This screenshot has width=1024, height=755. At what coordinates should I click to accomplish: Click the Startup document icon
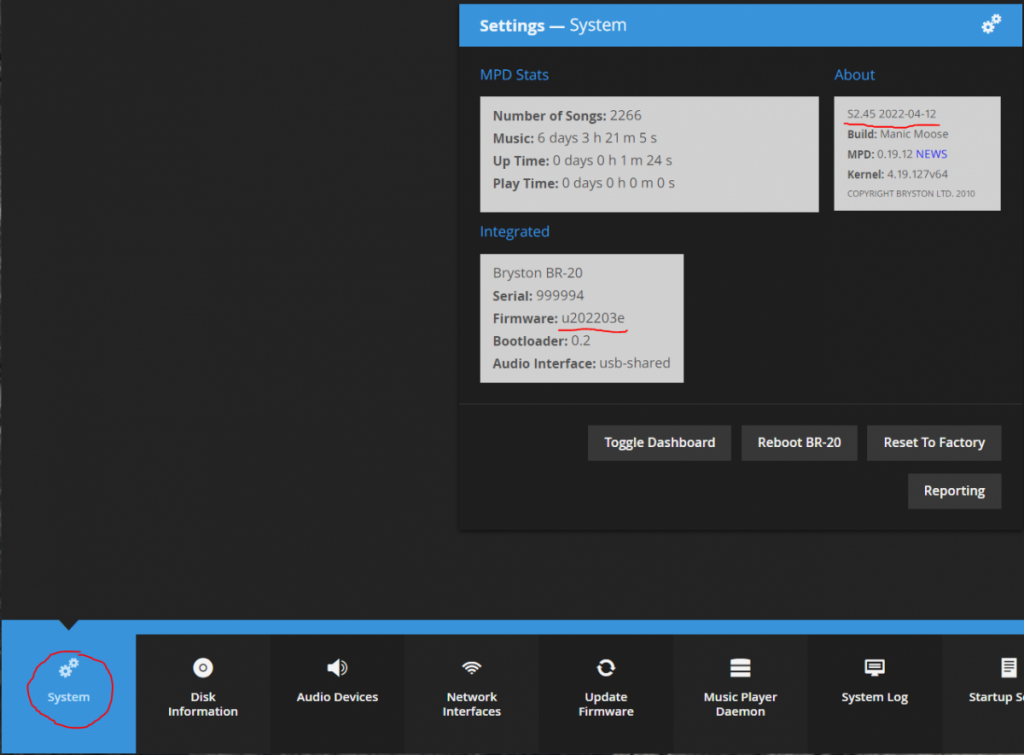(1009, 667)
